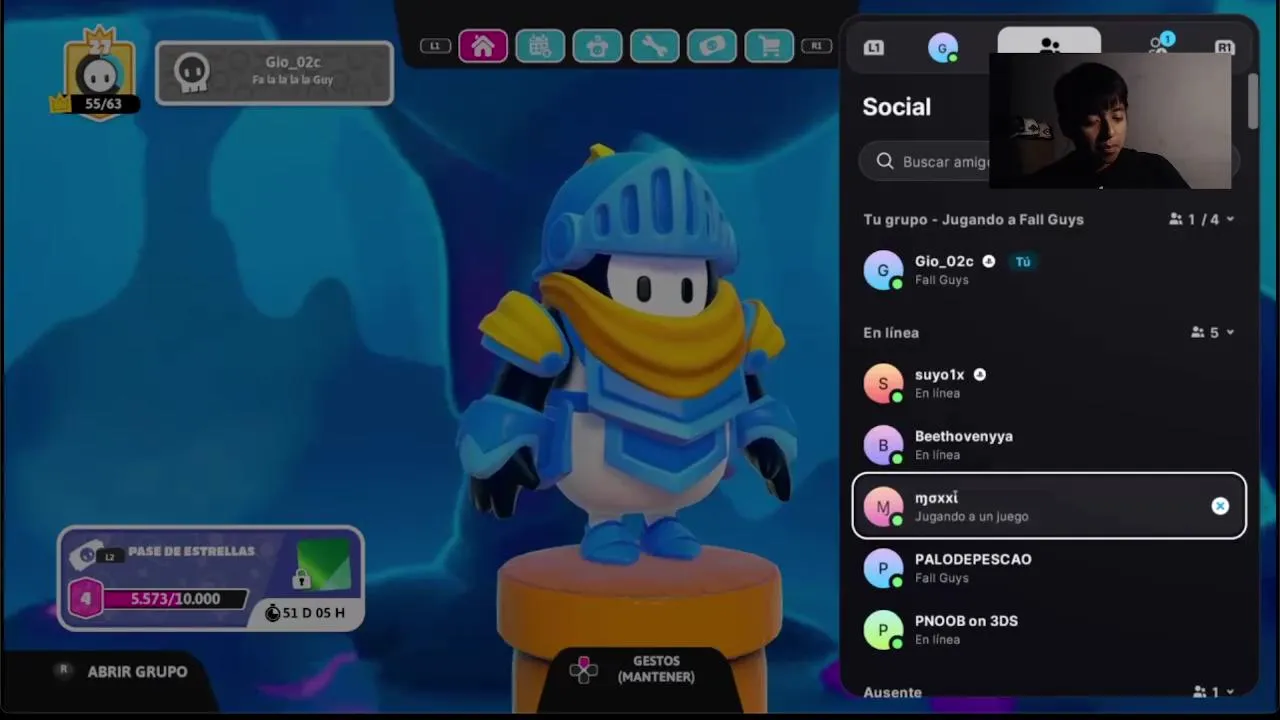1280x720 pixels.
Task: Click Beethovenyya's purple B avatar
Action: pyautogui.click(x=883, y=445)
